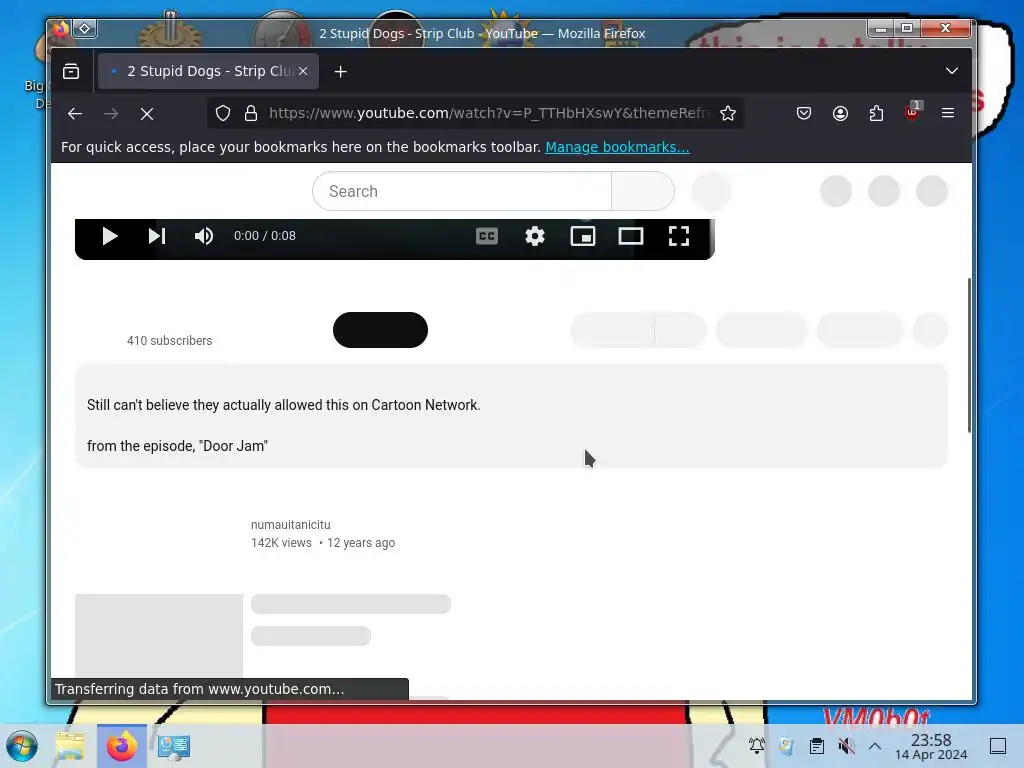Open the related video thumbnail placeholder
The height and width of the screenshot is (768, 1024).
pyautogui.click(x=159, y=635)
